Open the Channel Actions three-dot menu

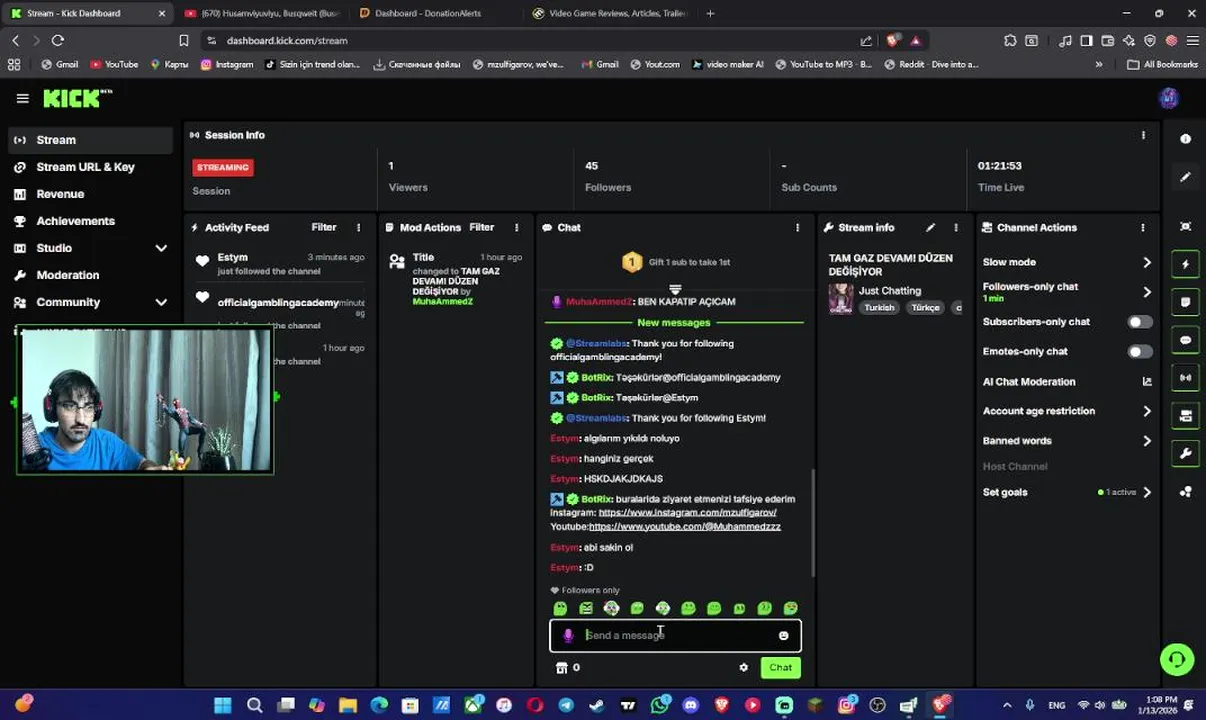click(1142, 228)
